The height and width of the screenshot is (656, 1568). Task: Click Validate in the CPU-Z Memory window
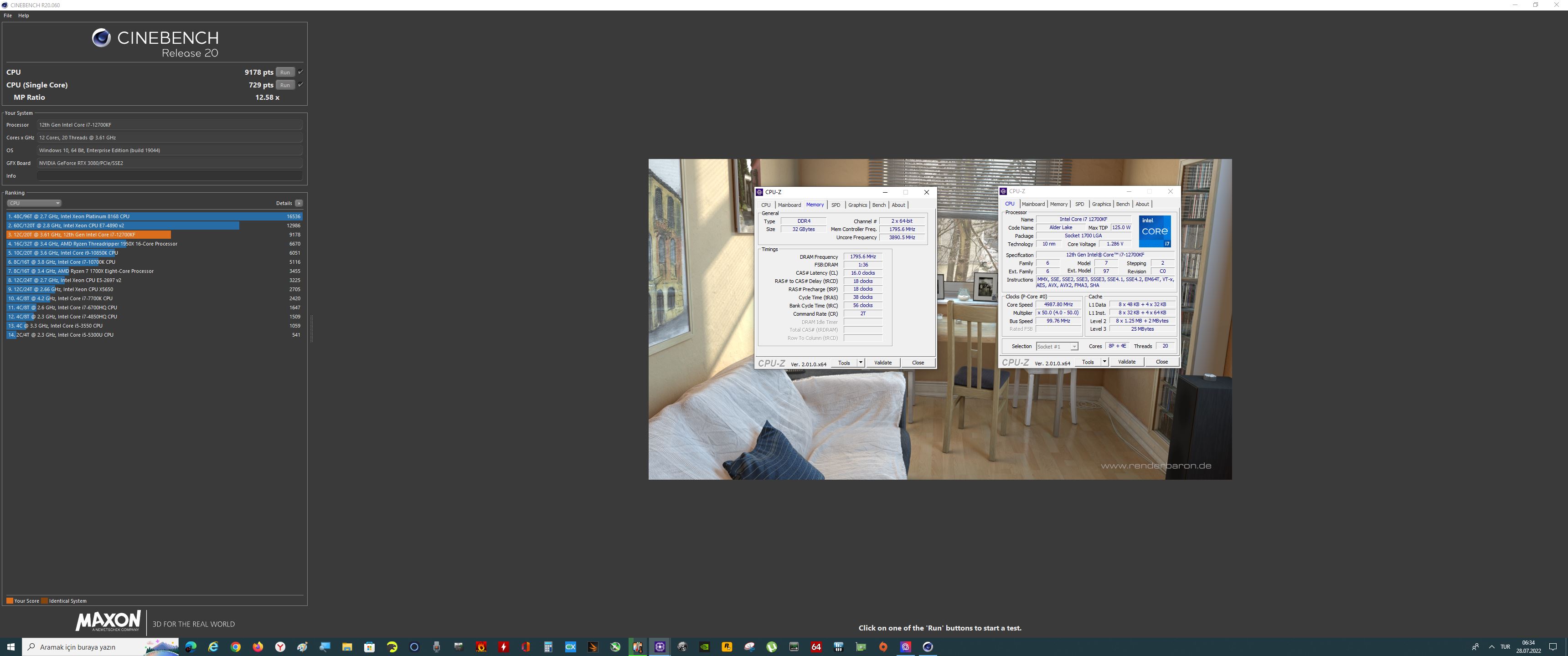(x=882, y=363)
